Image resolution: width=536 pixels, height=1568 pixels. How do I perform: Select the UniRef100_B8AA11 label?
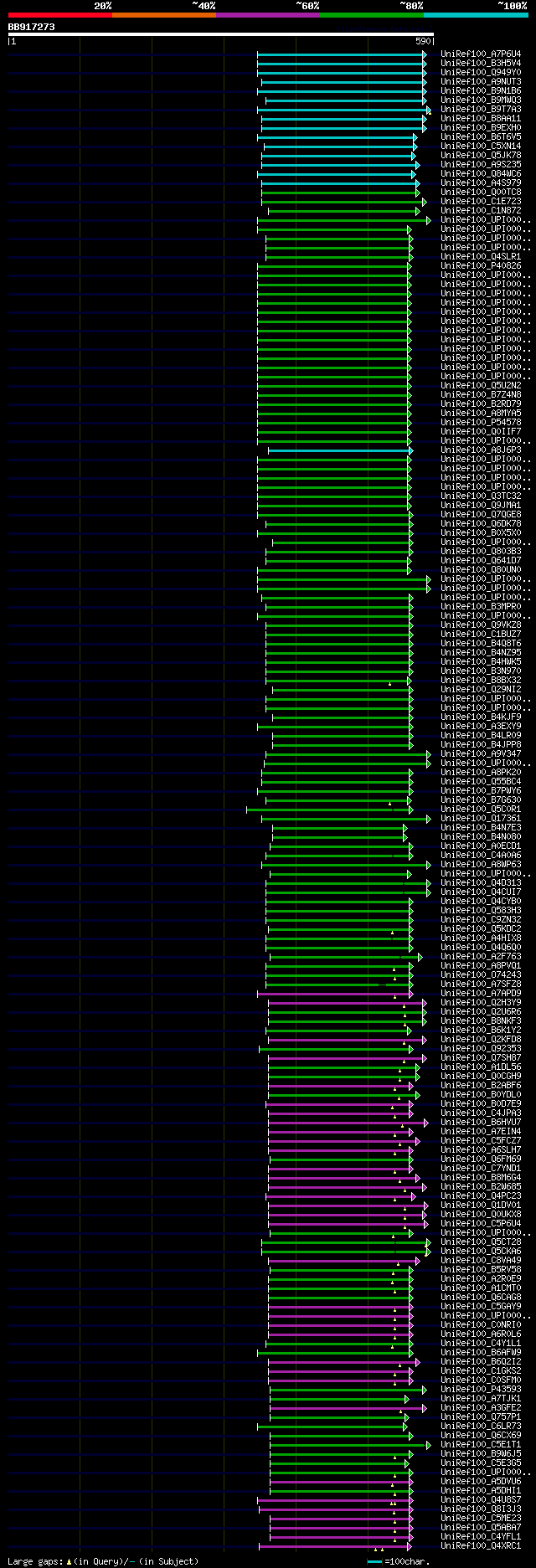481,119
